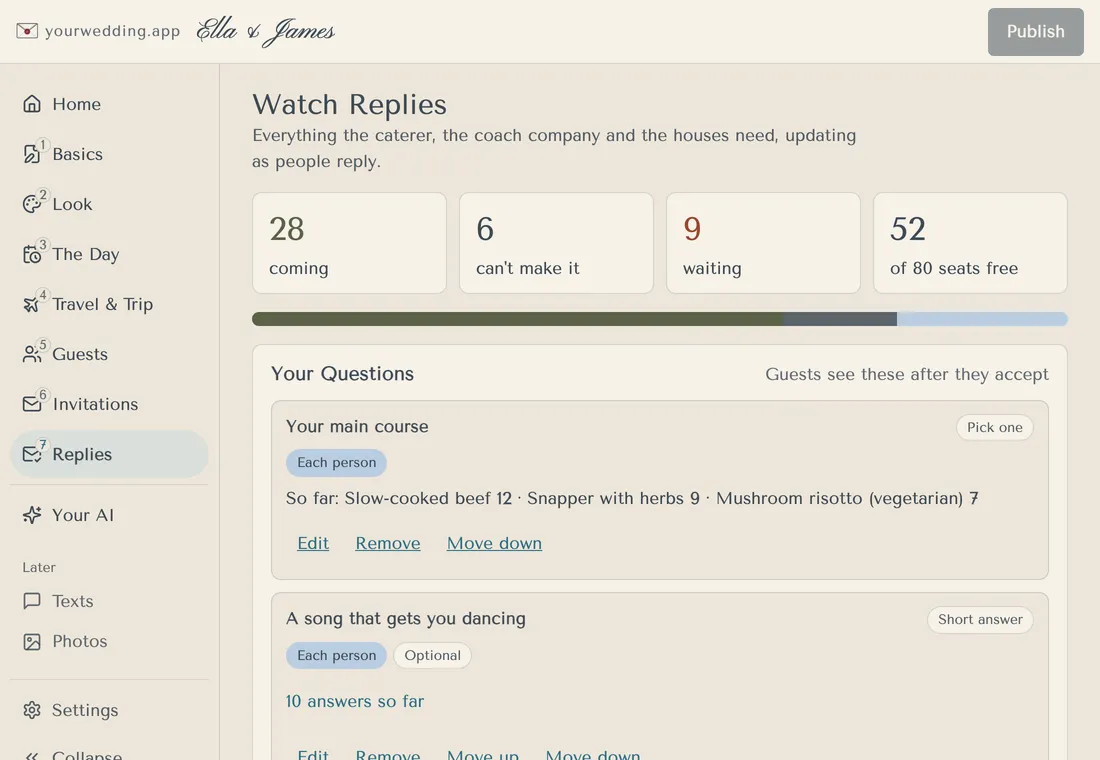Click the Texts speech bubble icon
Image resolution: width=1100 pixels, height=760 pixels.
[x=32, y=601]
